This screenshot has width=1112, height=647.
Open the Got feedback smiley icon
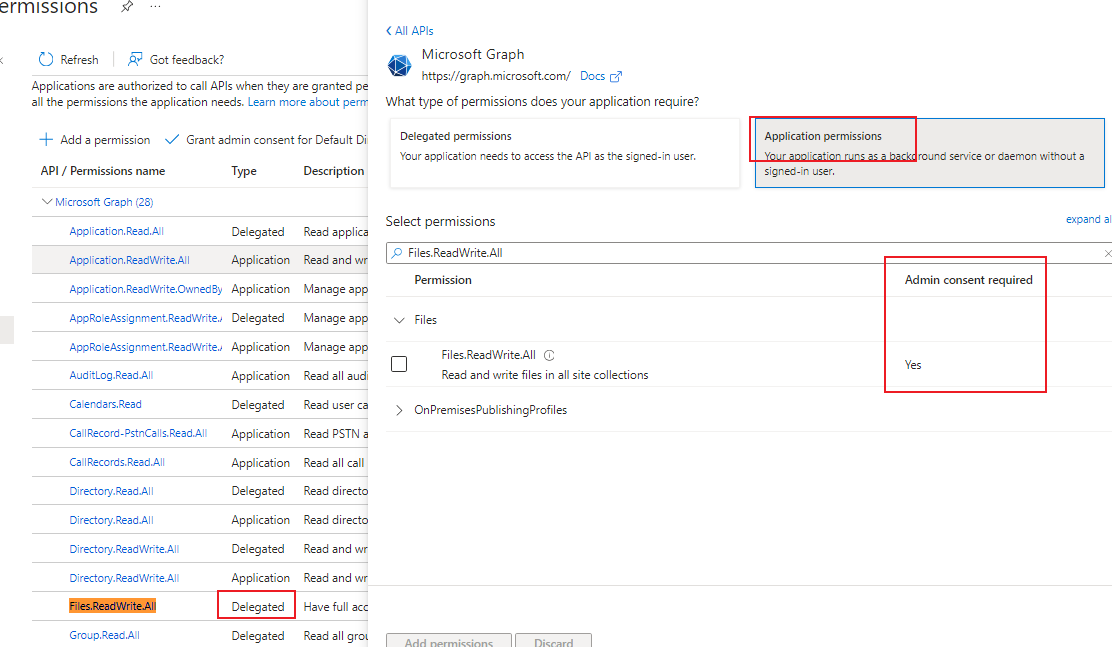(x=133, y=59)
